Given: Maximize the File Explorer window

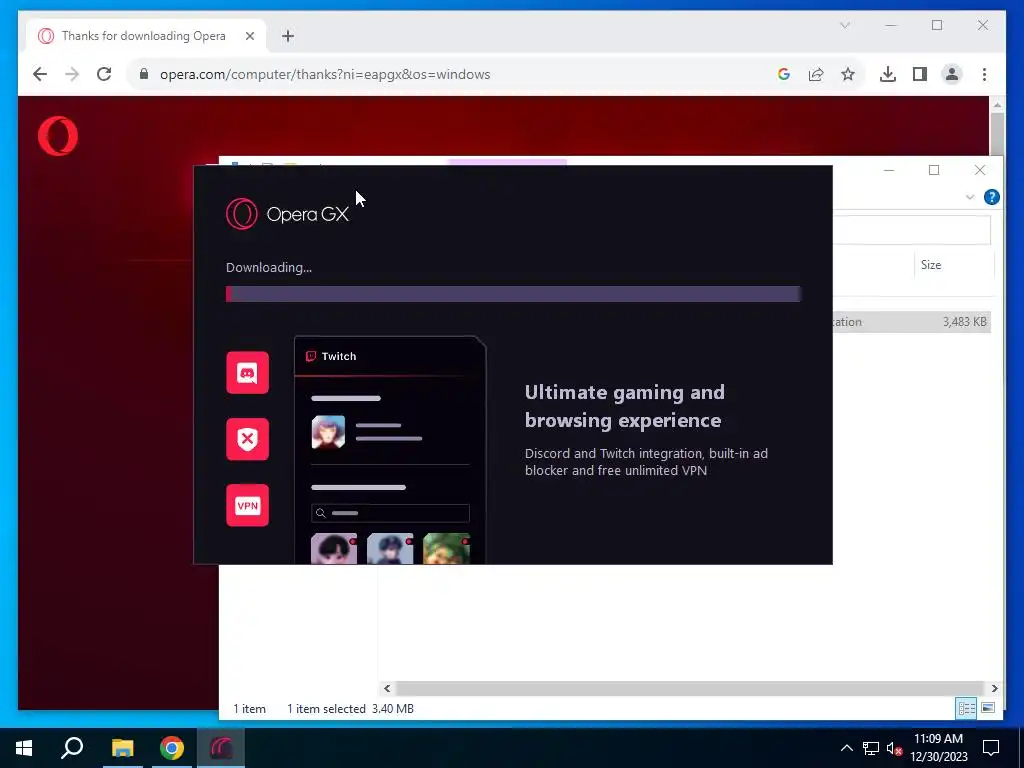Looking at the screenshot, I should [934, 170].
